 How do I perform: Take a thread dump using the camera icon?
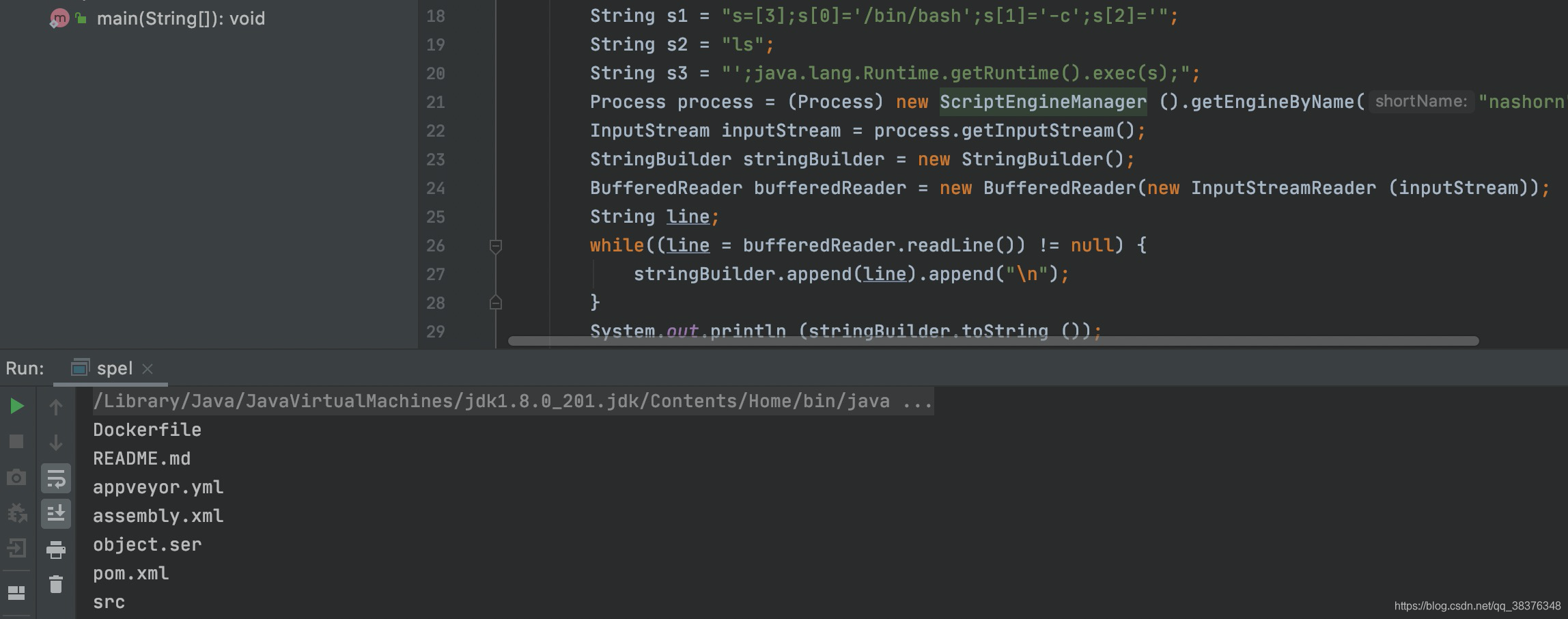tap(16, 478)
